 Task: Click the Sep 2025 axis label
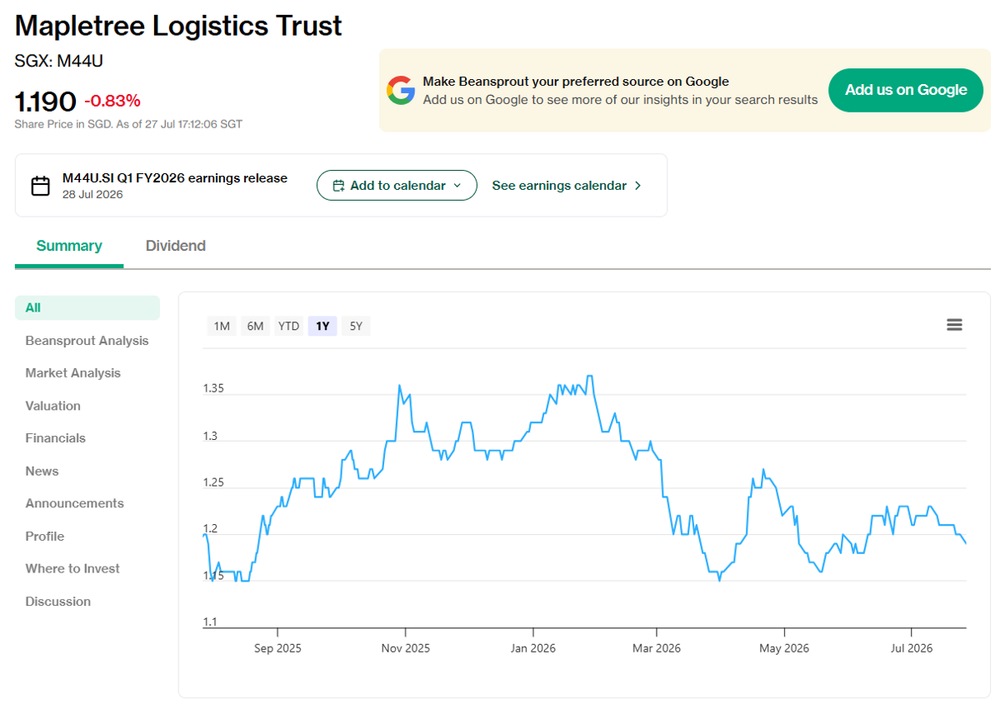[x=277, y=648]
